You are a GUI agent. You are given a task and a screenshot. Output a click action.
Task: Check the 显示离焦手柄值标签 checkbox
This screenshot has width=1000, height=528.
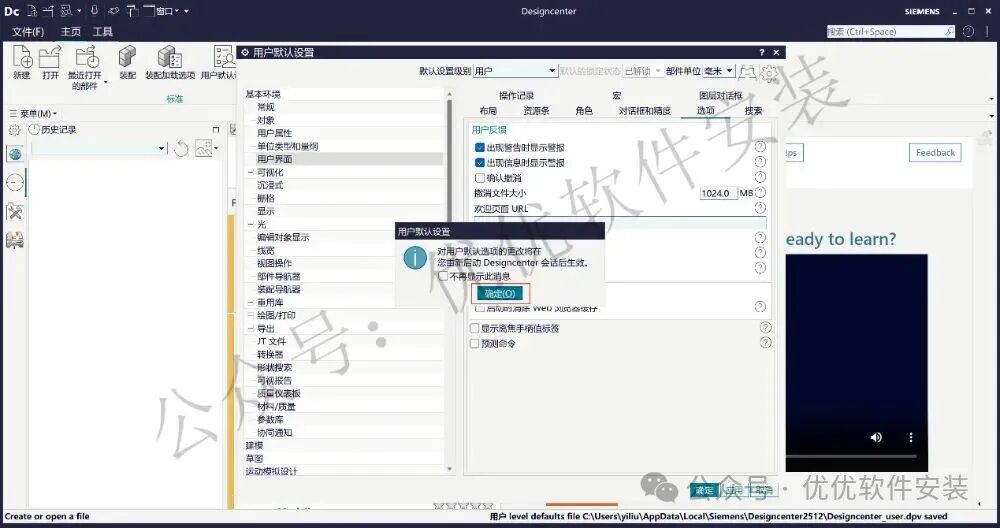pos(474,328)
